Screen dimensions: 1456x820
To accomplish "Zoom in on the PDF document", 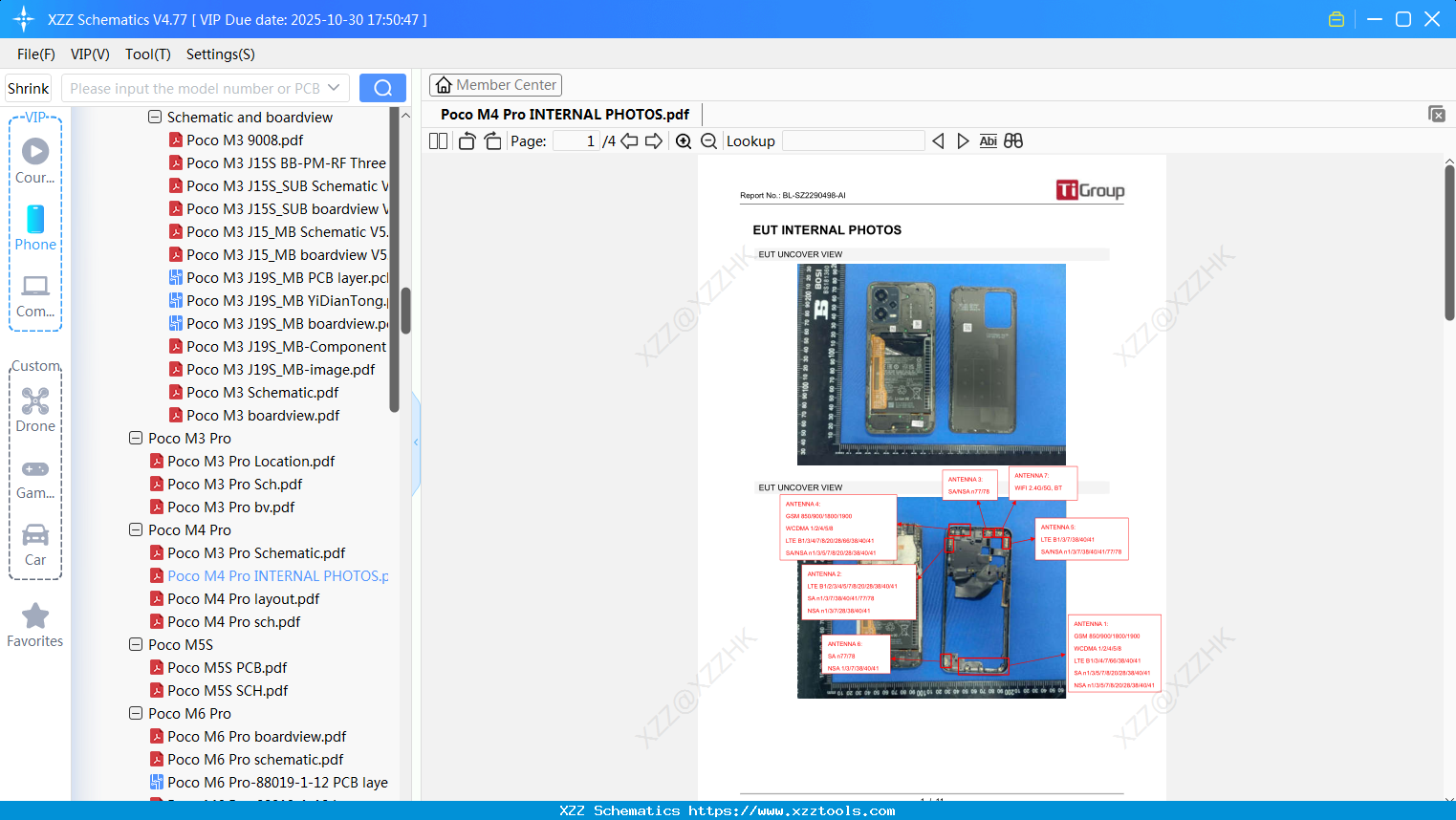I will pyautogui.click(x=684, y=140).
